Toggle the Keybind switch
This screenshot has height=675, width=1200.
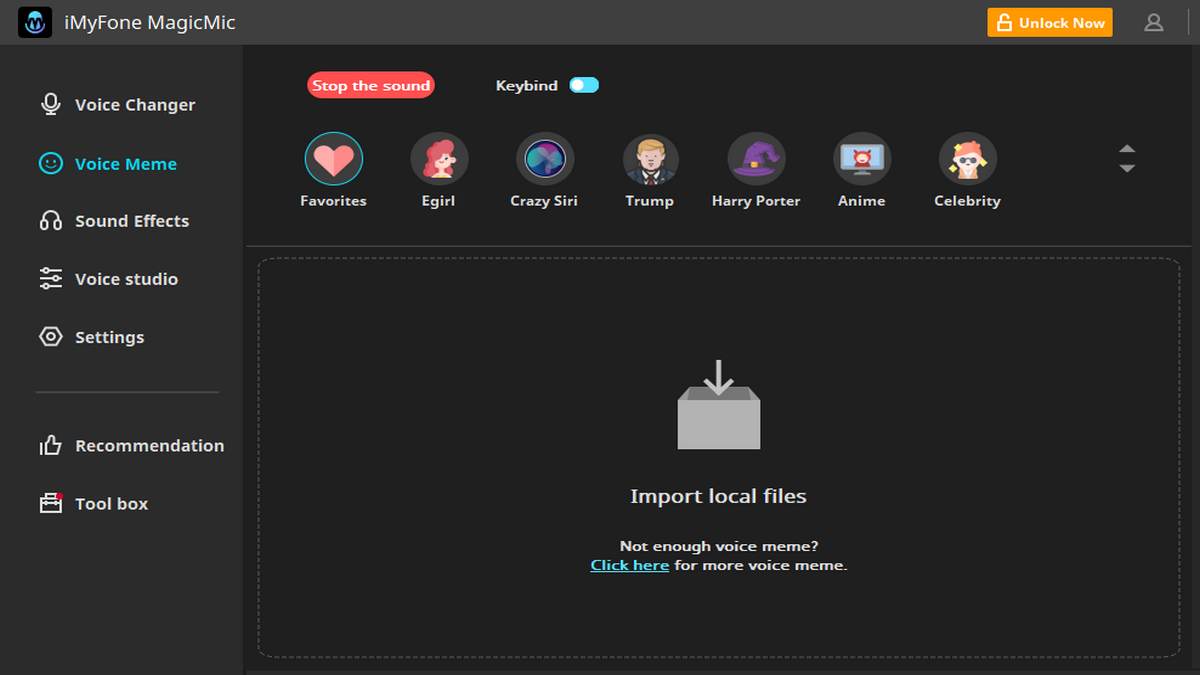[584, 85]
